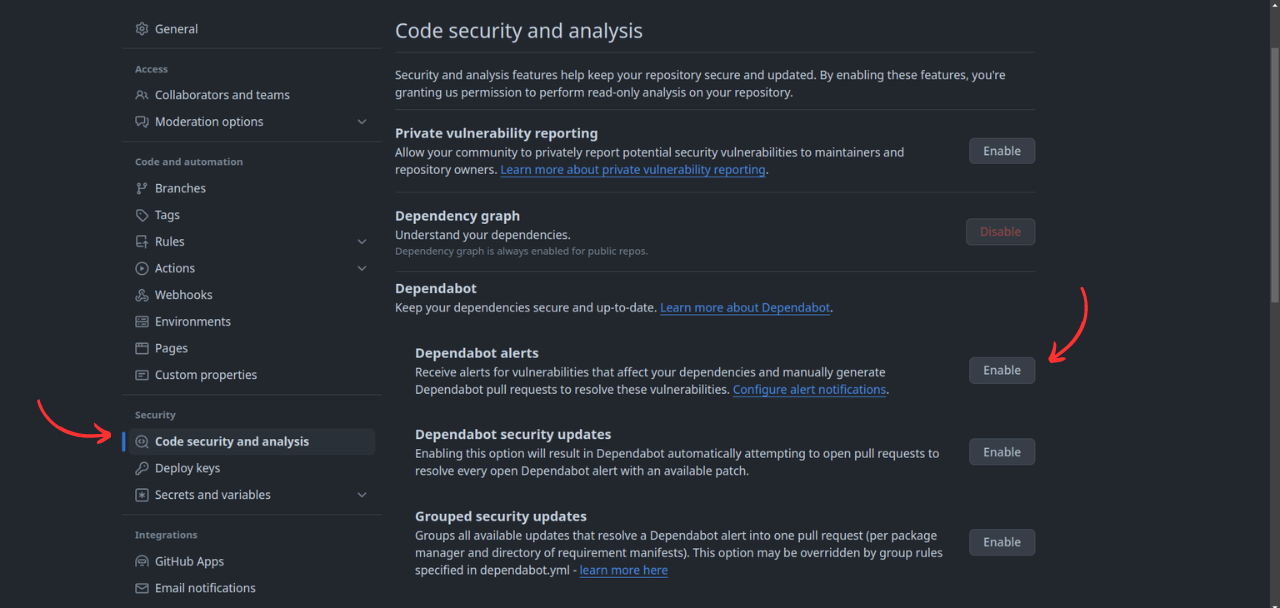Enable Dependabot alerts
Viewport: 1280px width, 608px height.
(1001, 370)
